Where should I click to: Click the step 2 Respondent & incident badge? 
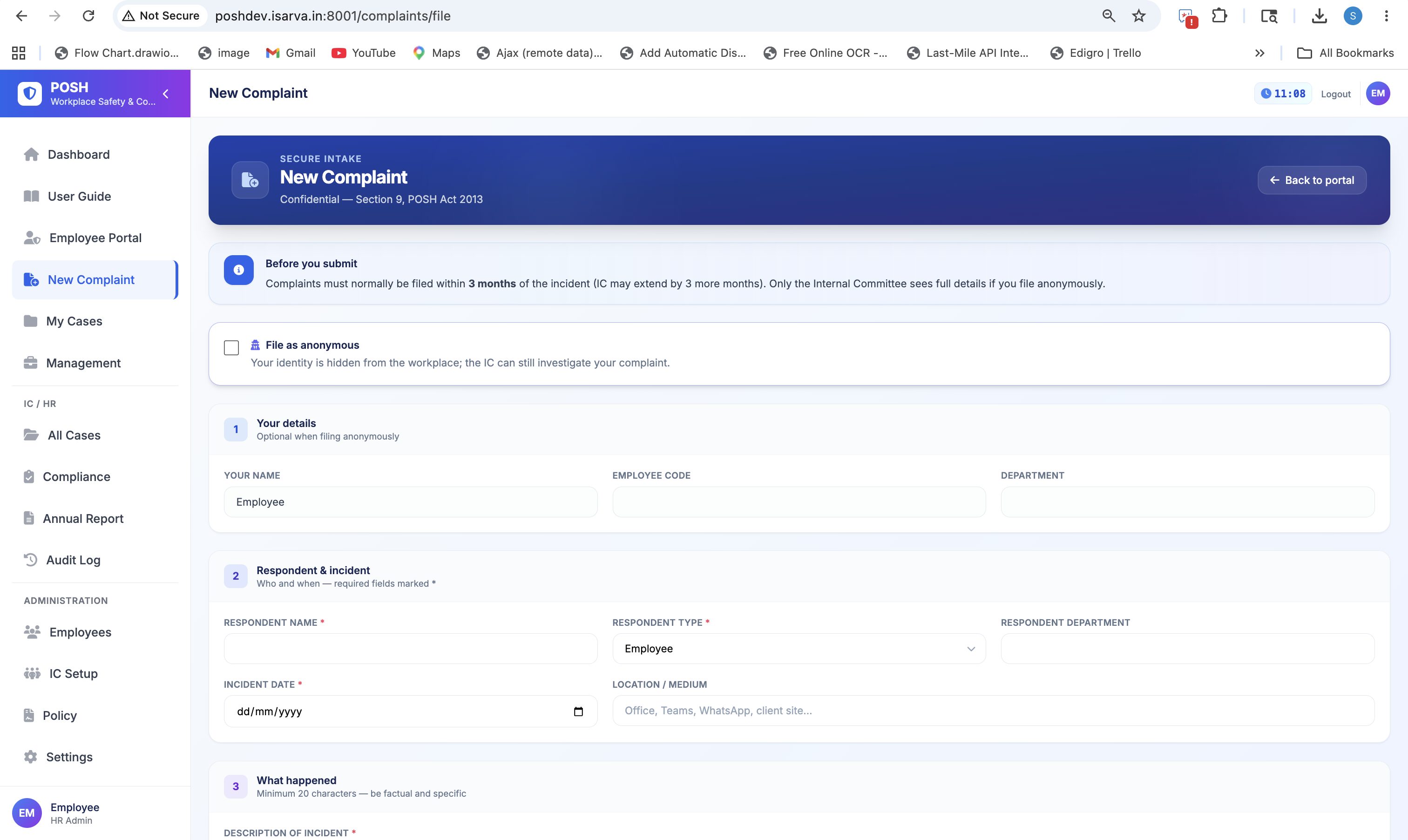236,576
